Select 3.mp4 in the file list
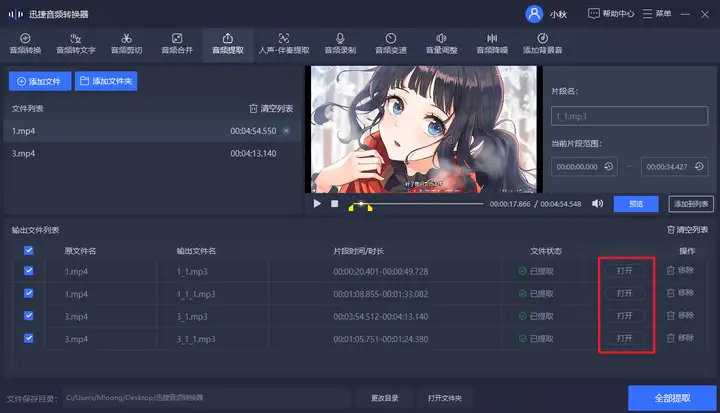 152,153
